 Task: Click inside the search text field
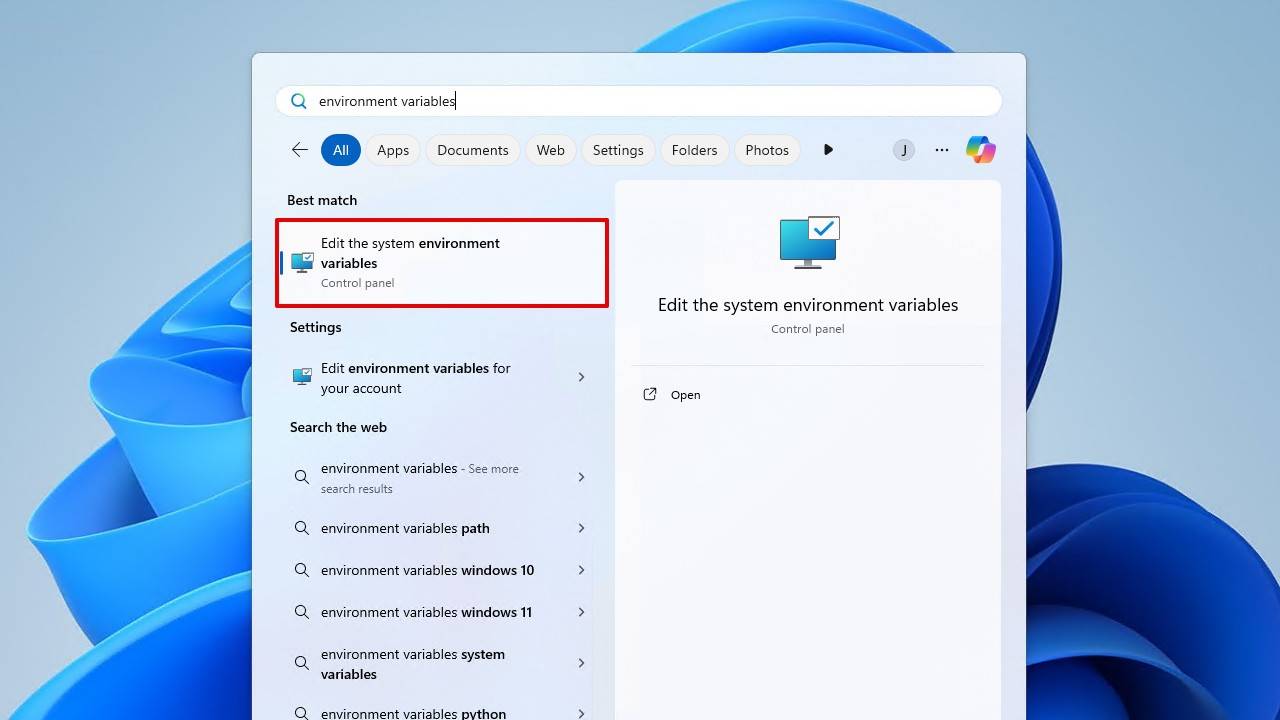638,101
